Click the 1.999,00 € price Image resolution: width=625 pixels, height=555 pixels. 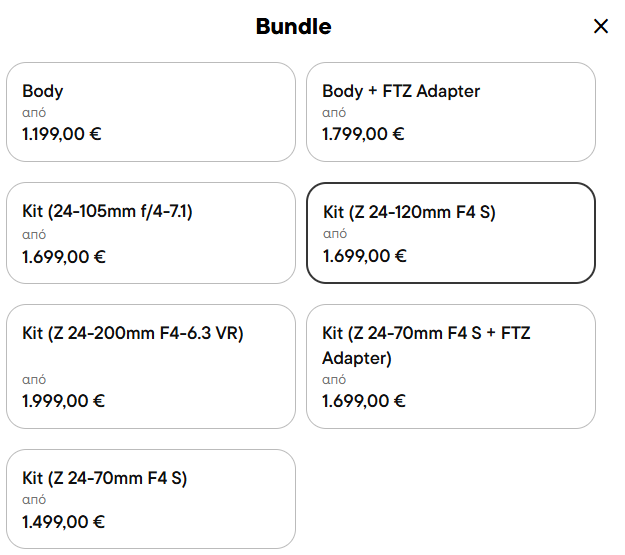pos(62,401)
